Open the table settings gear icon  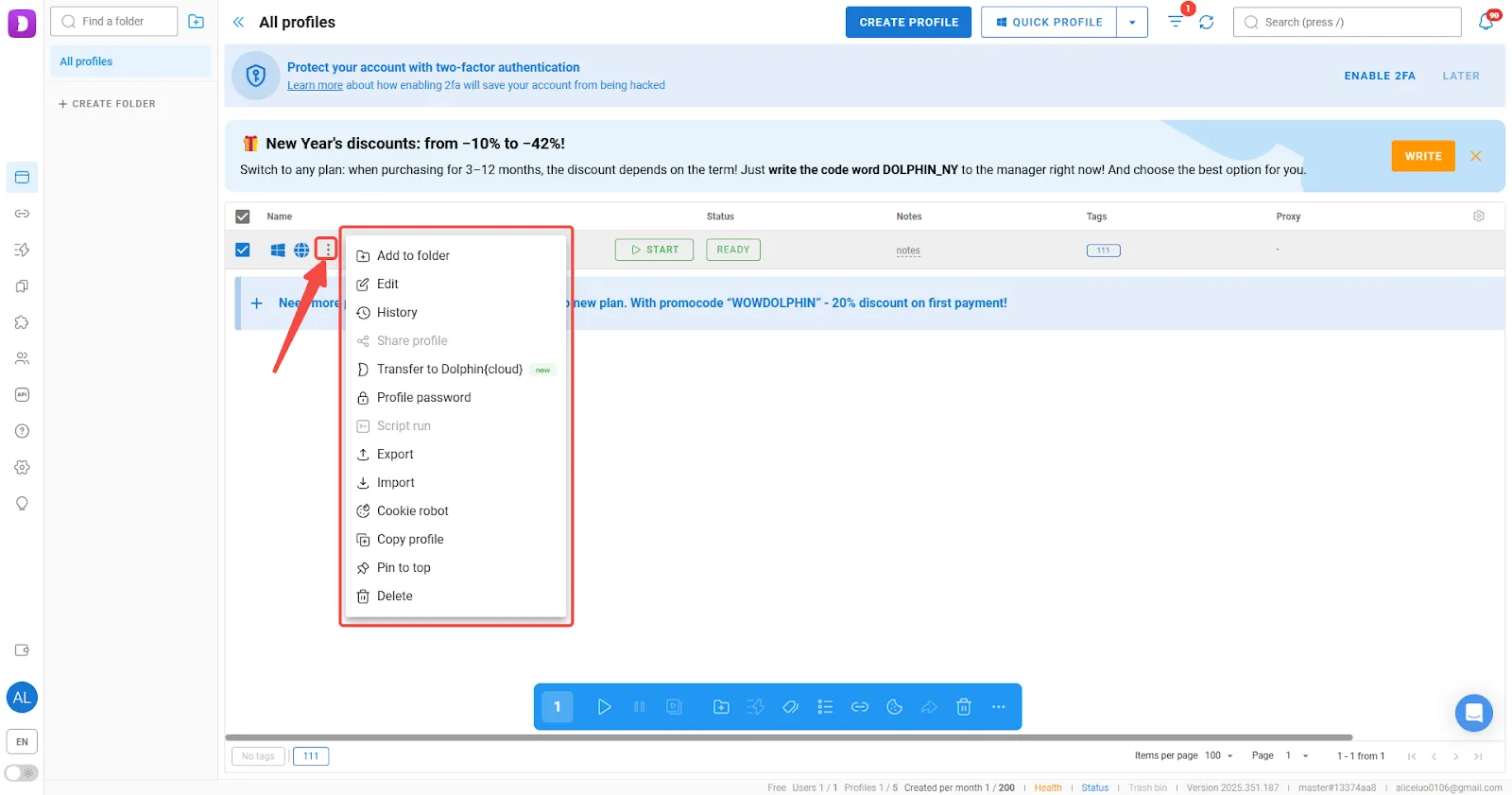1479,216
